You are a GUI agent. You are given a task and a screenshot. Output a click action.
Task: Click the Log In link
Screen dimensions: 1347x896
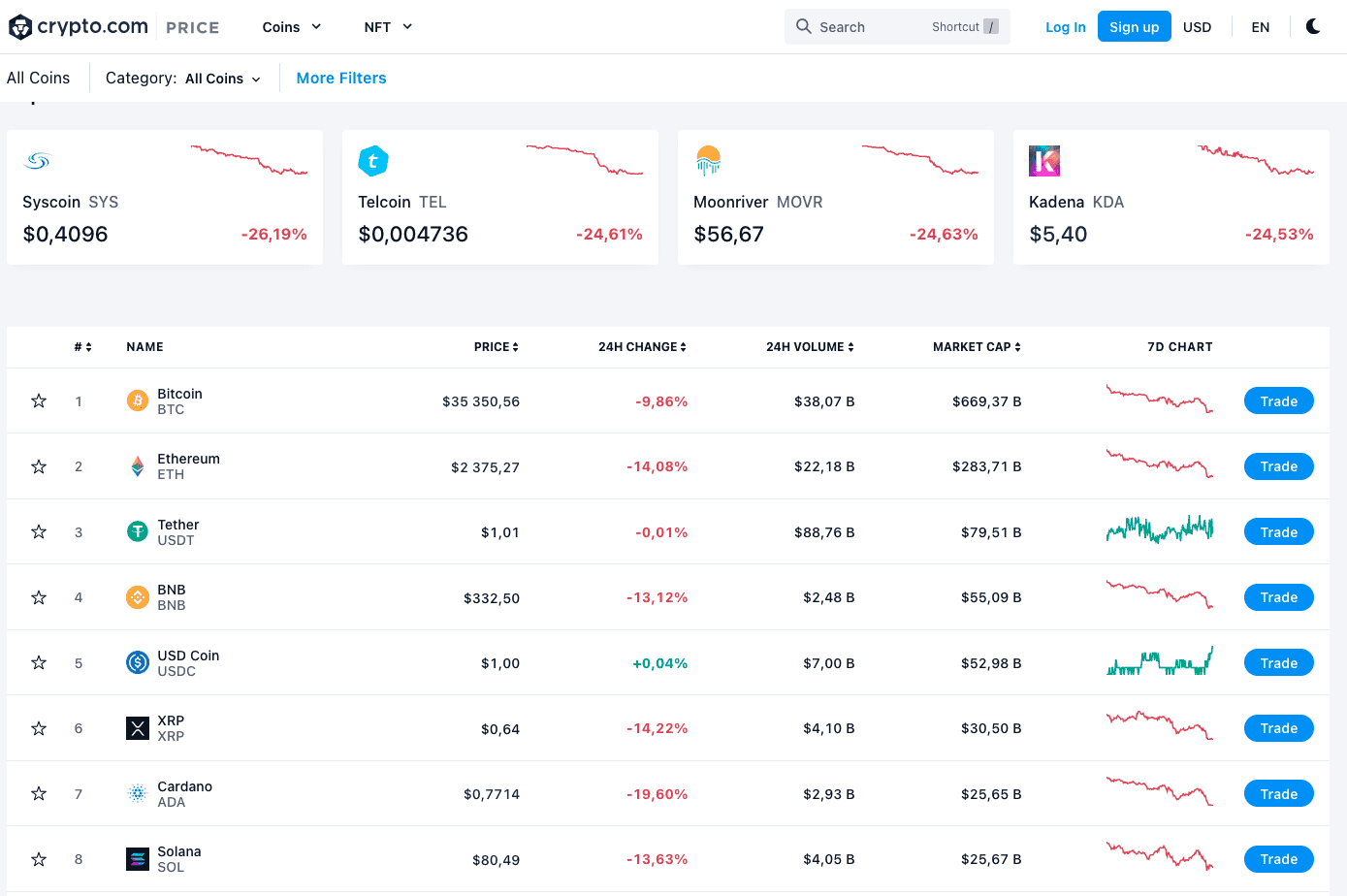coord(1066,27)
